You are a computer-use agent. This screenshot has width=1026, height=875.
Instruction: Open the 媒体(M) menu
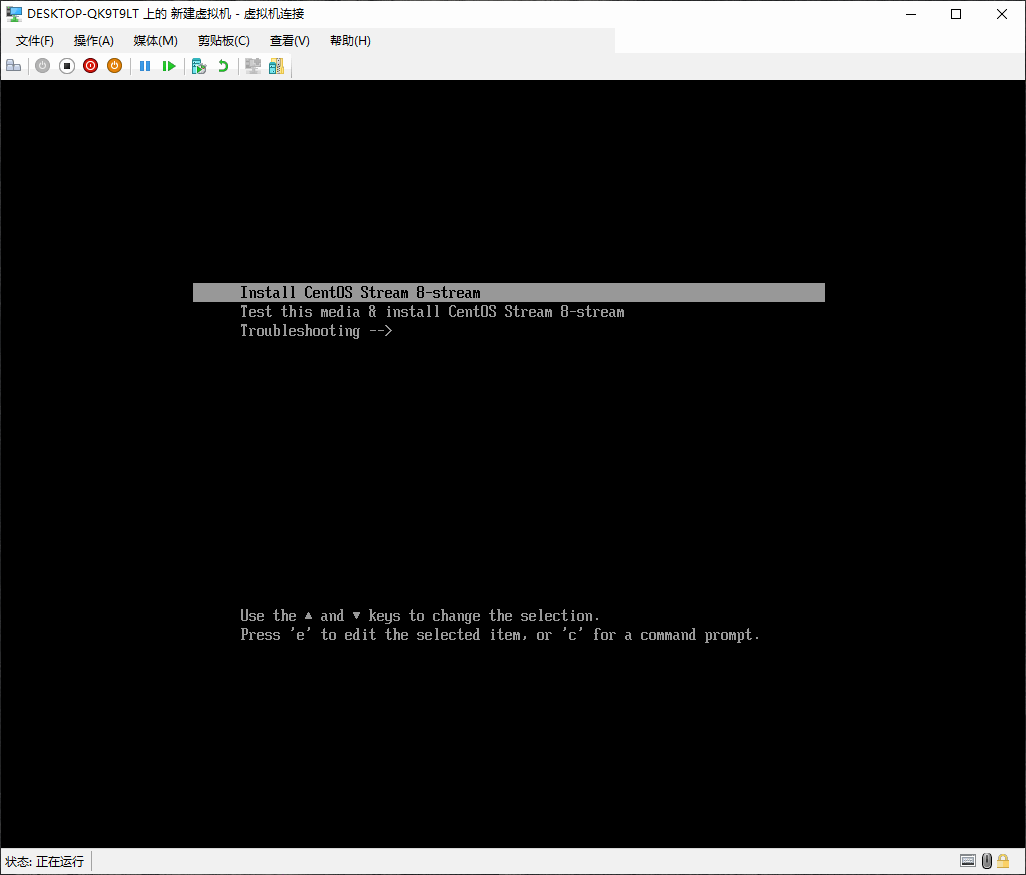[x=156, y=41]
